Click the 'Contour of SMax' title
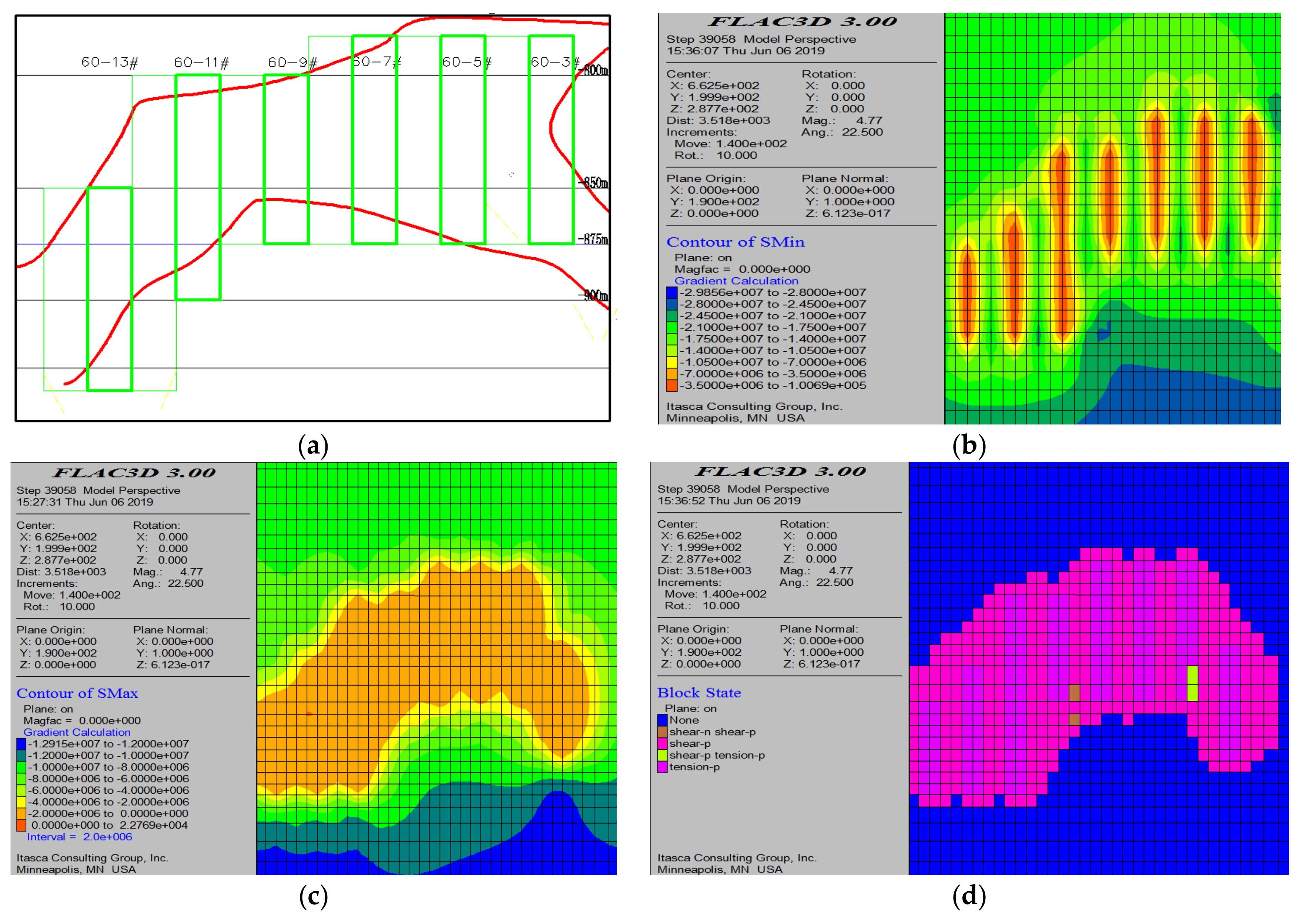 click(77, 694)
